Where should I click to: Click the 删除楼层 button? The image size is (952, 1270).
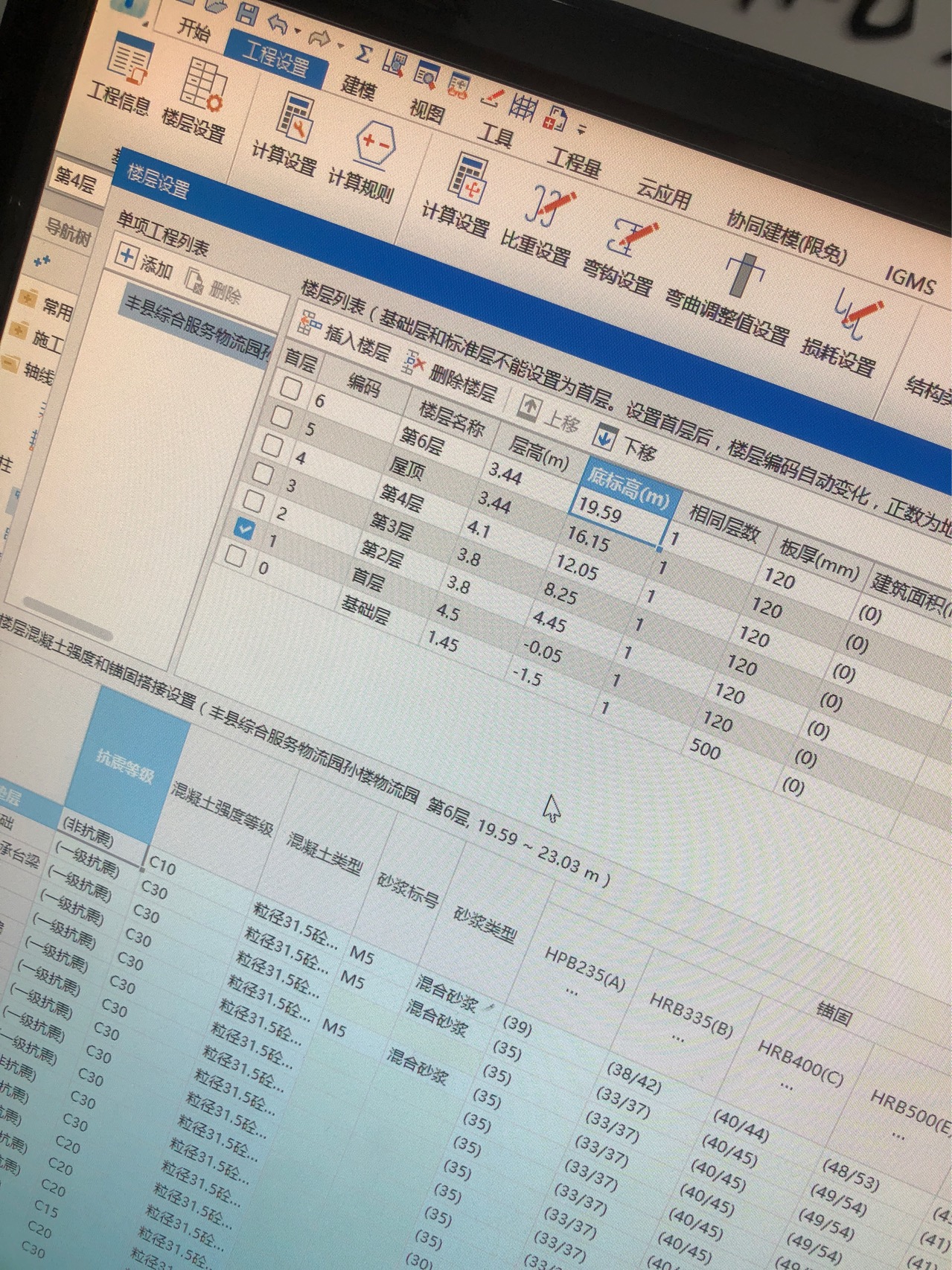[450, 375]
